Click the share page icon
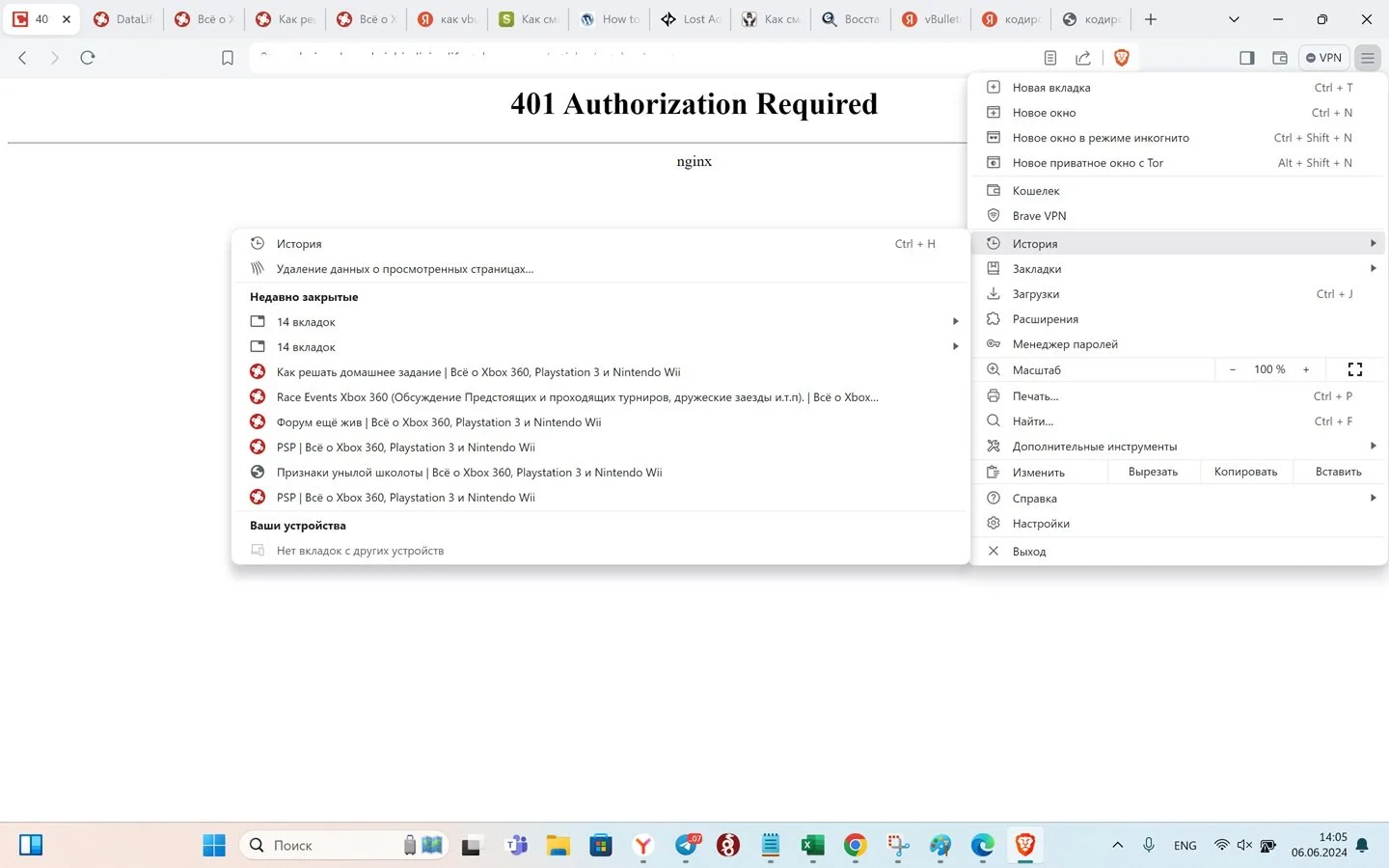This screenshot has width=1389, height=868. [x=1083, y=58]
